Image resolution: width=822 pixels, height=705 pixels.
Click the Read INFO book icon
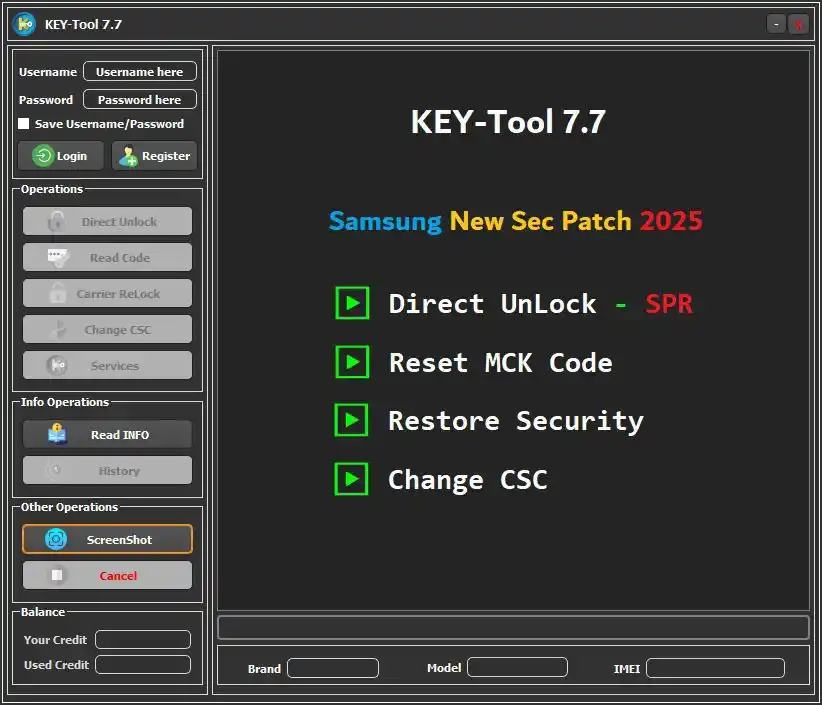point(57,435)
